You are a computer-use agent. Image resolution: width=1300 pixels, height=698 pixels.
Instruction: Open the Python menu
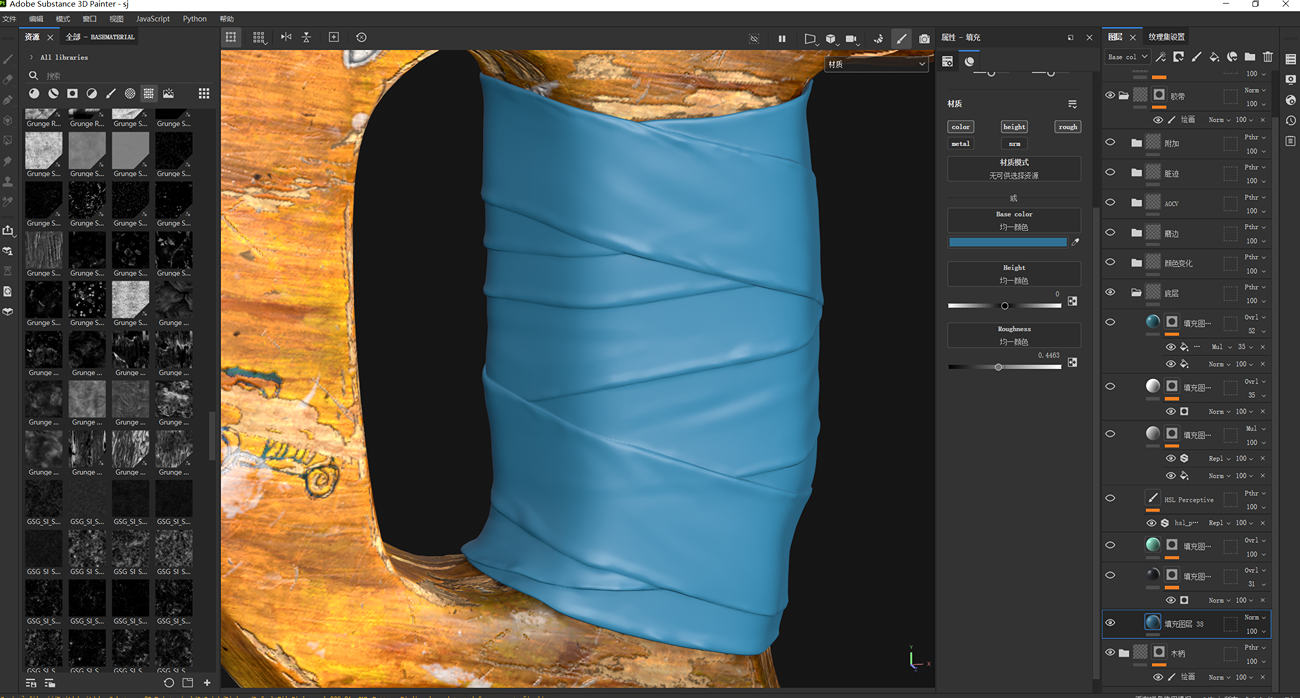point(194,19)
